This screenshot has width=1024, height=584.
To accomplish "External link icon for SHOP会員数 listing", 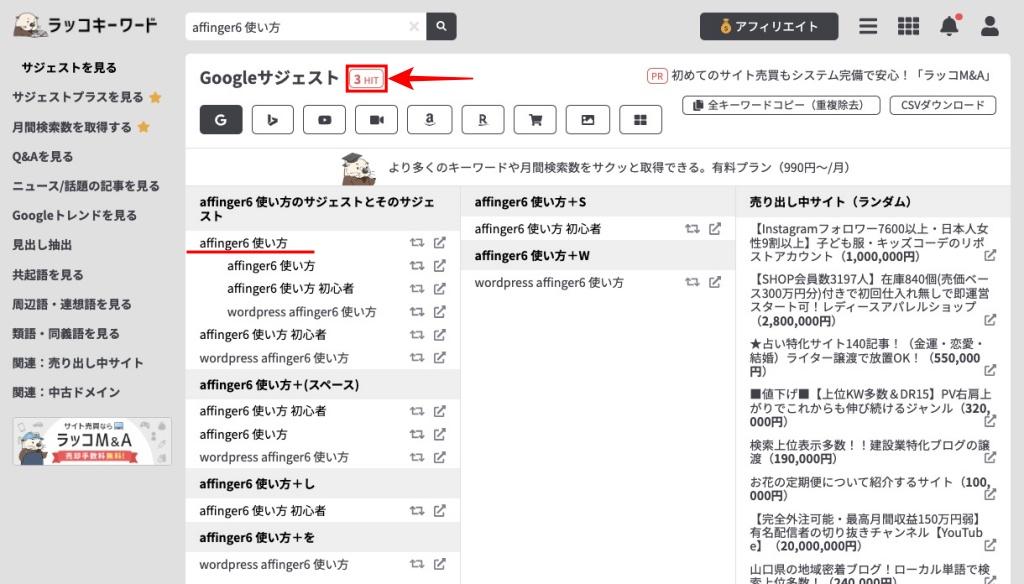I will (990, 320).
